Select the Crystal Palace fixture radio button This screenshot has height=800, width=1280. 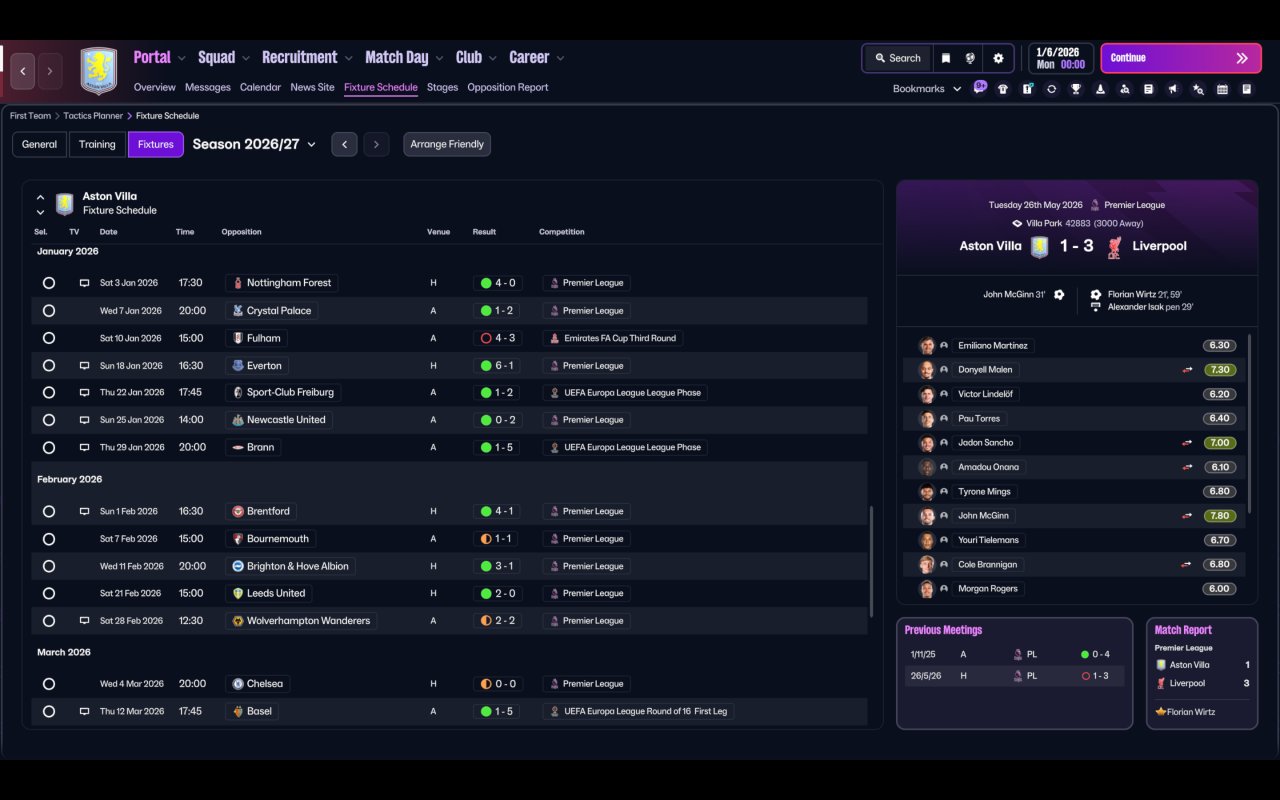[x=49, y=311]
